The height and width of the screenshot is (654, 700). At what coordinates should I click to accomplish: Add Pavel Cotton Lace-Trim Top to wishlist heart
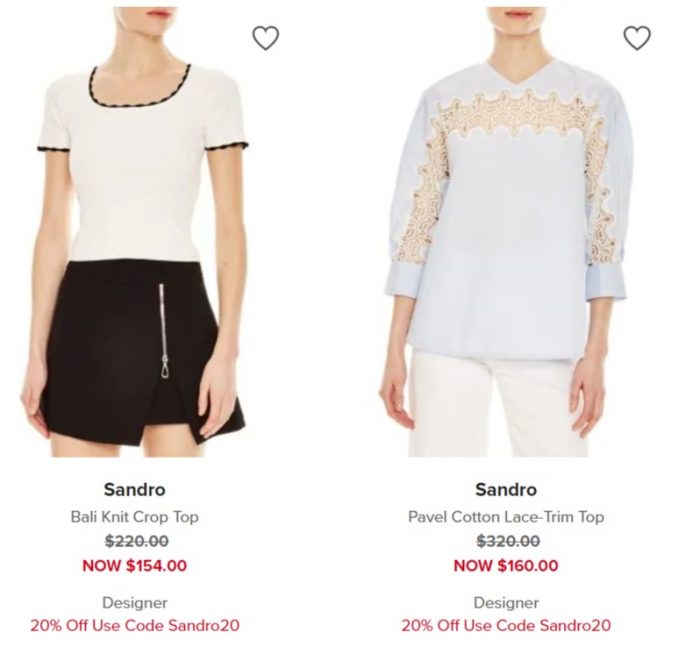pos(637,38)
